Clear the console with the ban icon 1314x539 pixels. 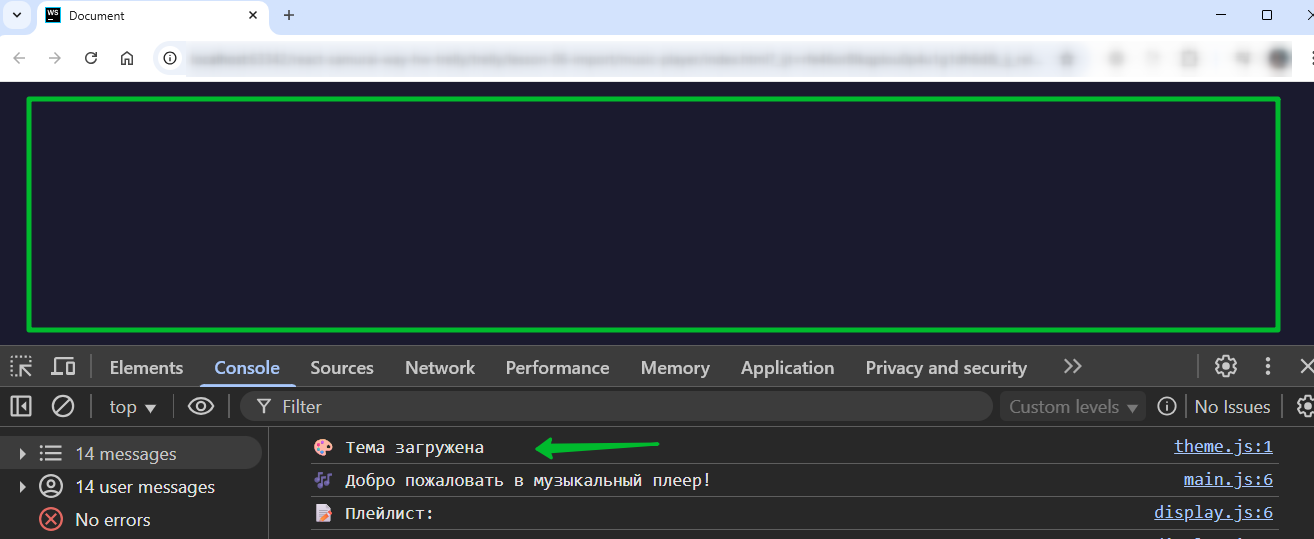point(63,406)
